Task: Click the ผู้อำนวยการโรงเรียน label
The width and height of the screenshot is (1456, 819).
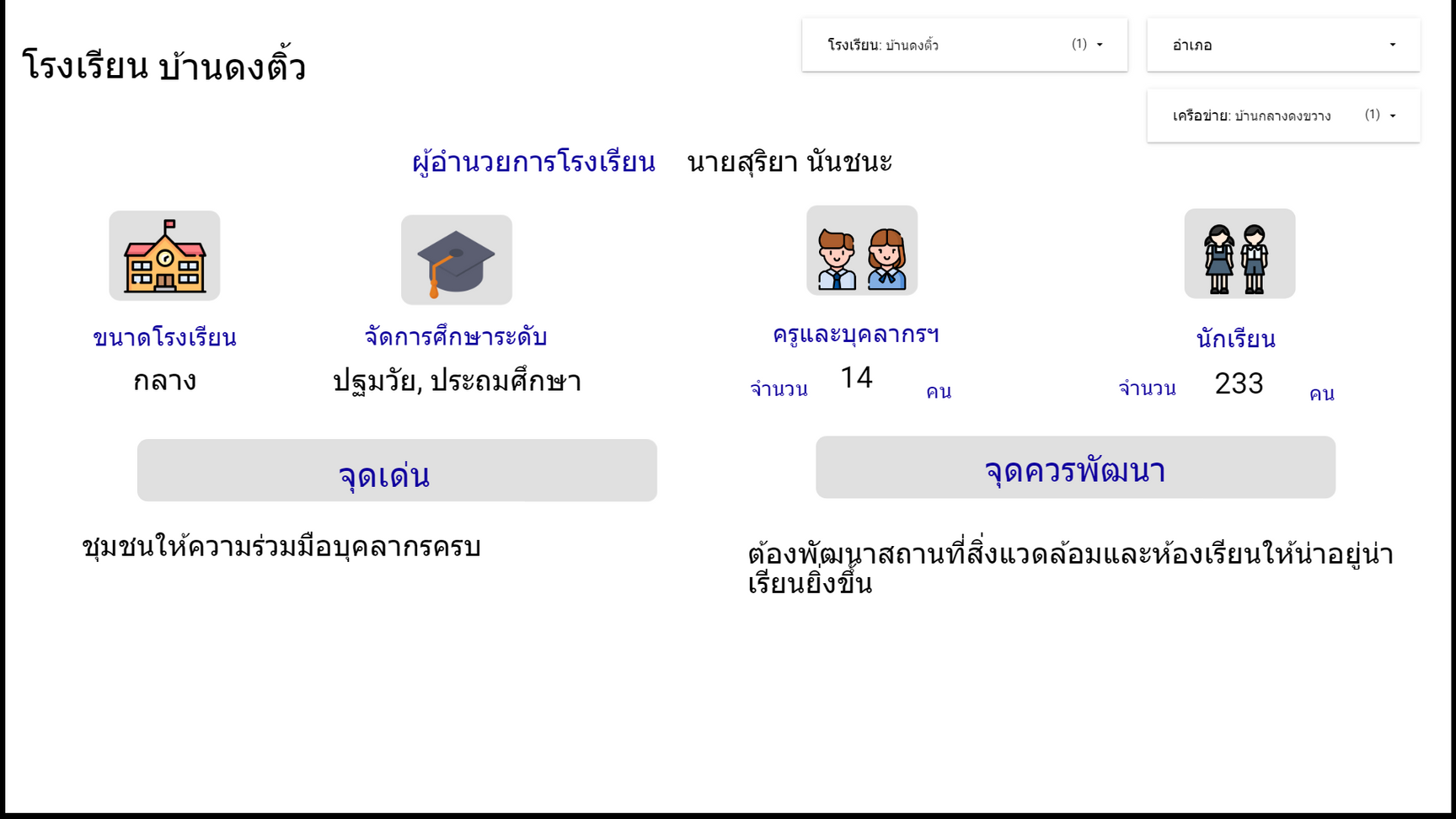Action: pos(533,162)
